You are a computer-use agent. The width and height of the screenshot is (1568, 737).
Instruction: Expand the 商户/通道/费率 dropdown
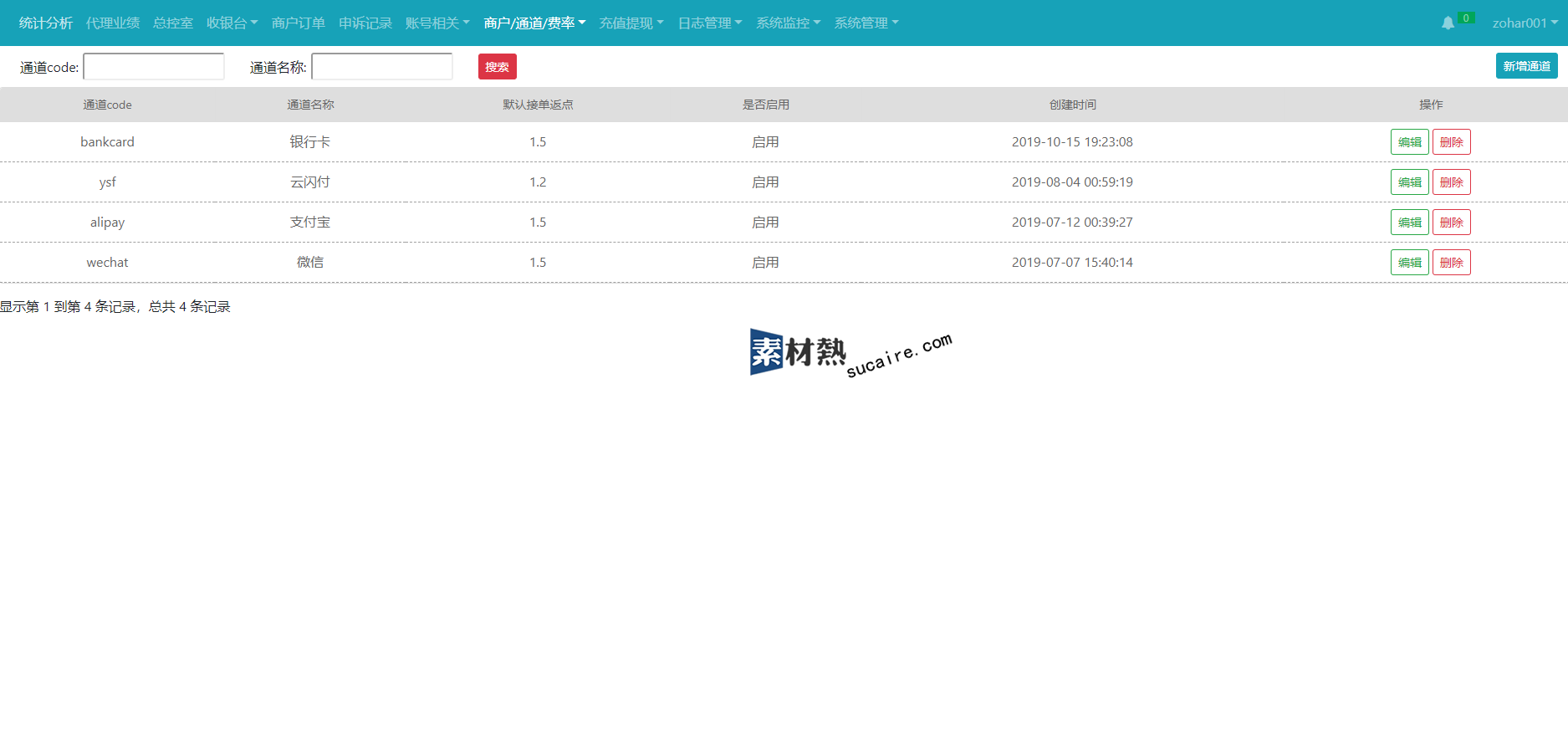(535, 23)
